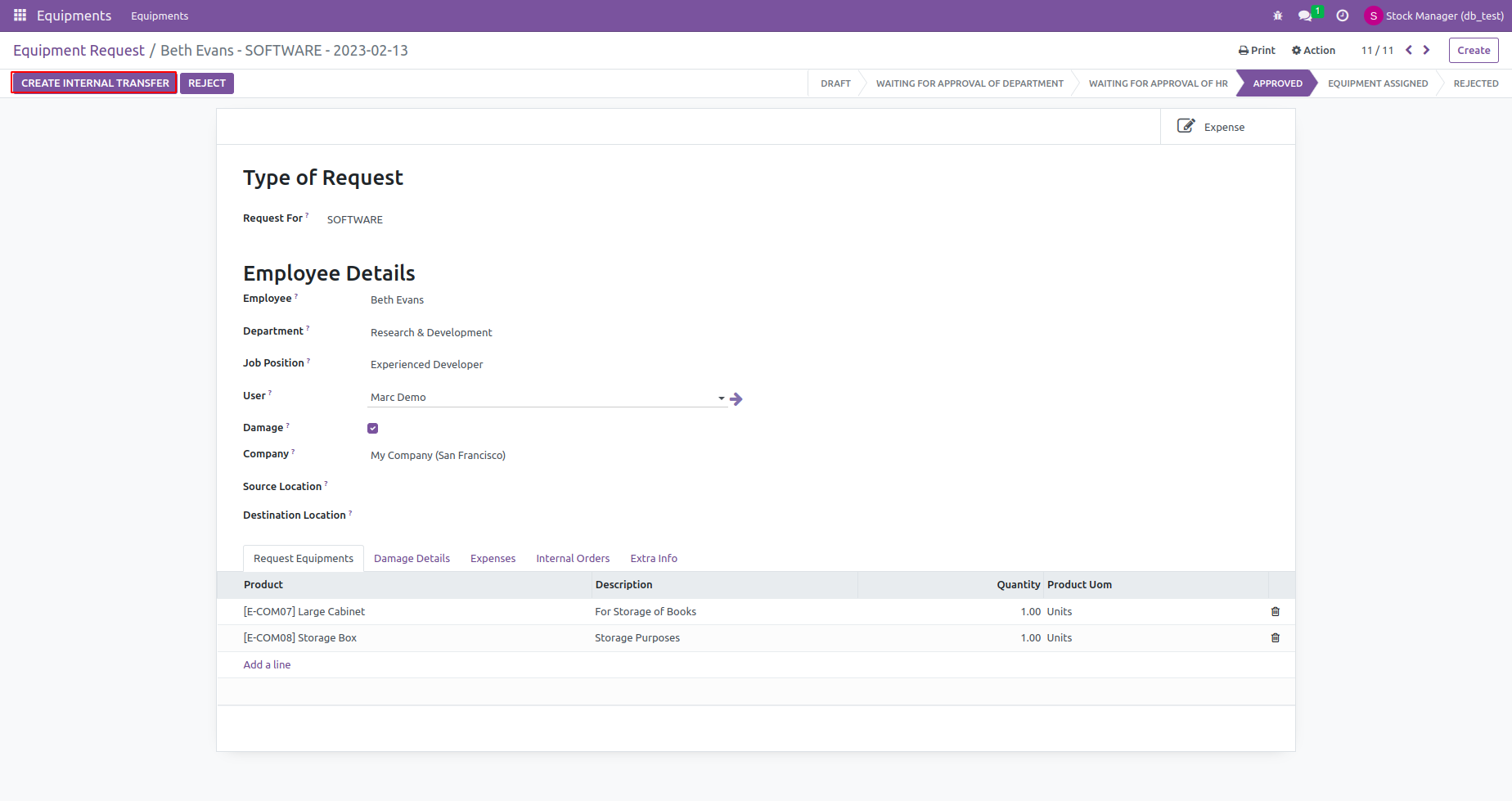
Task: Go back to Equipment Request breadcrumb
Action: [79, 50]
